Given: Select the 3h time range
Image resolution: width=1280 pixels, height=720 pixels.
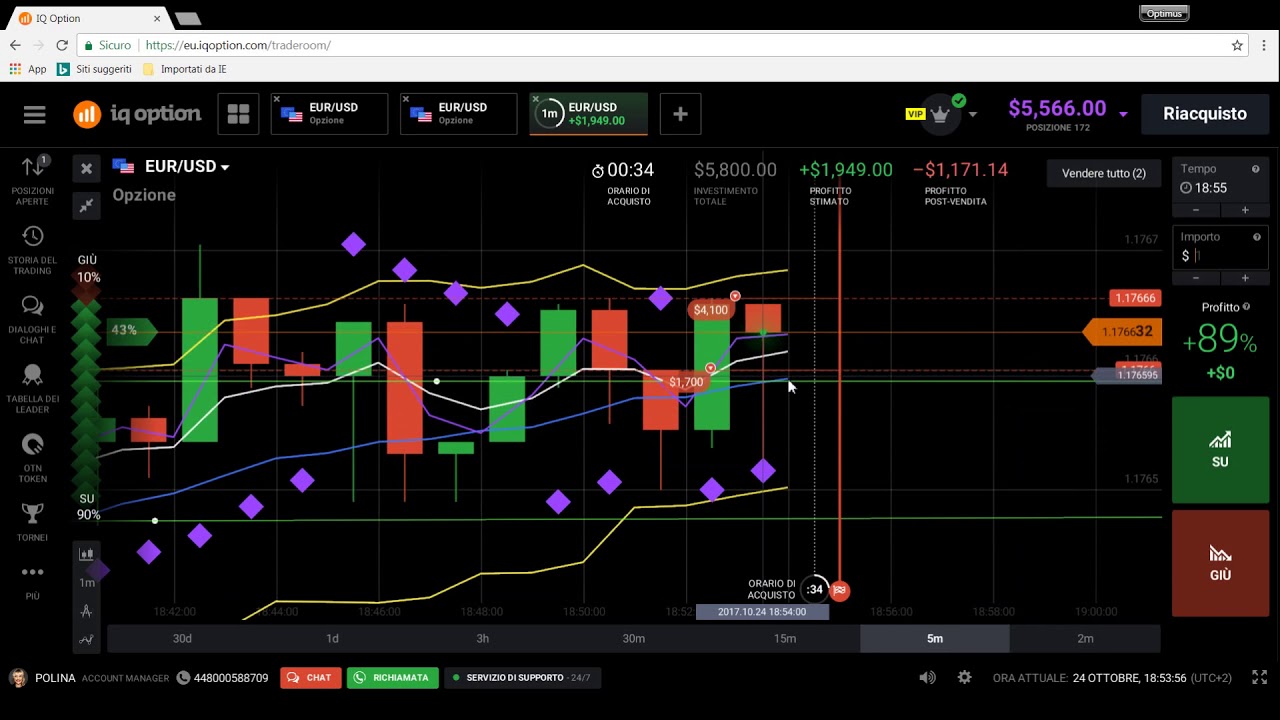Looking at the screenshot, I should coord(483,638).
